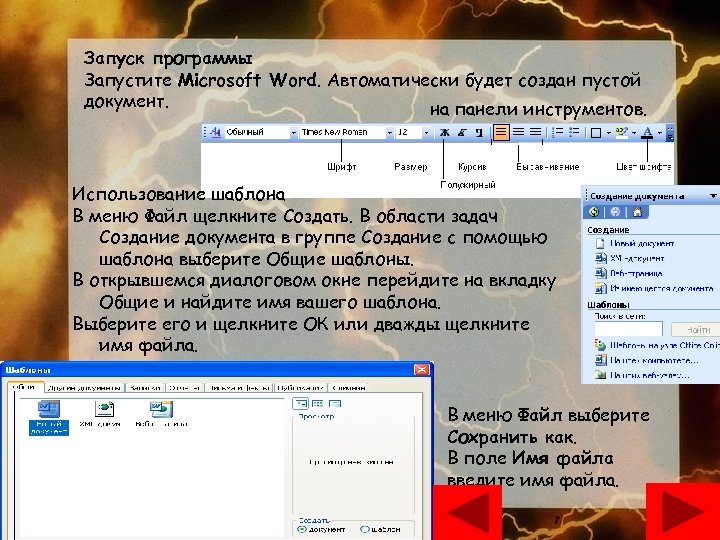Image resolution: width=720 pixels, height=540 pixels.
Task: Click the blank page icon beside Новый документ
Action: tap(600, 243)
